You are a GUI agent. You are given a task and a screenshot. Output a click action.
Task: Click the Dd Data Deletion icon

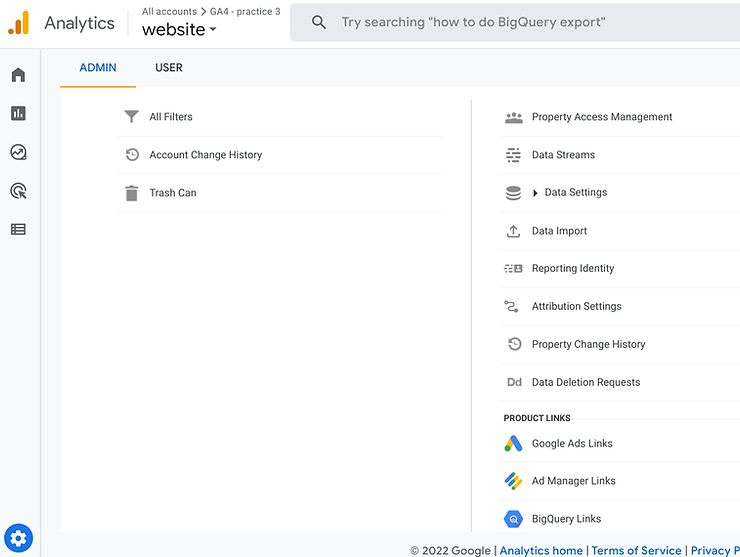[514, 382]
